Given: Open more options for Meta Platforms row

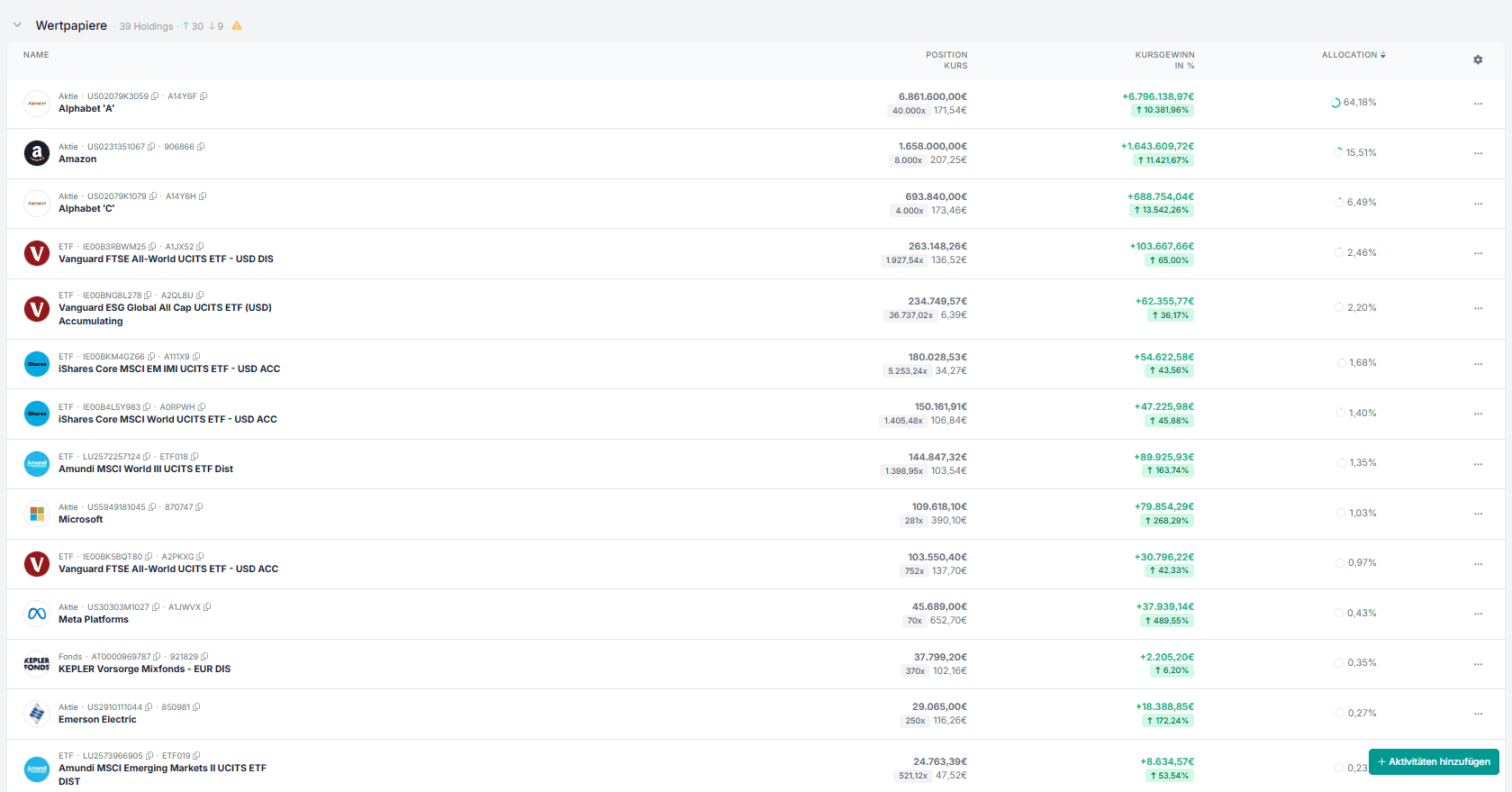Looking at the screenshot, I should pyautogui.click(x=1478, y=614).
